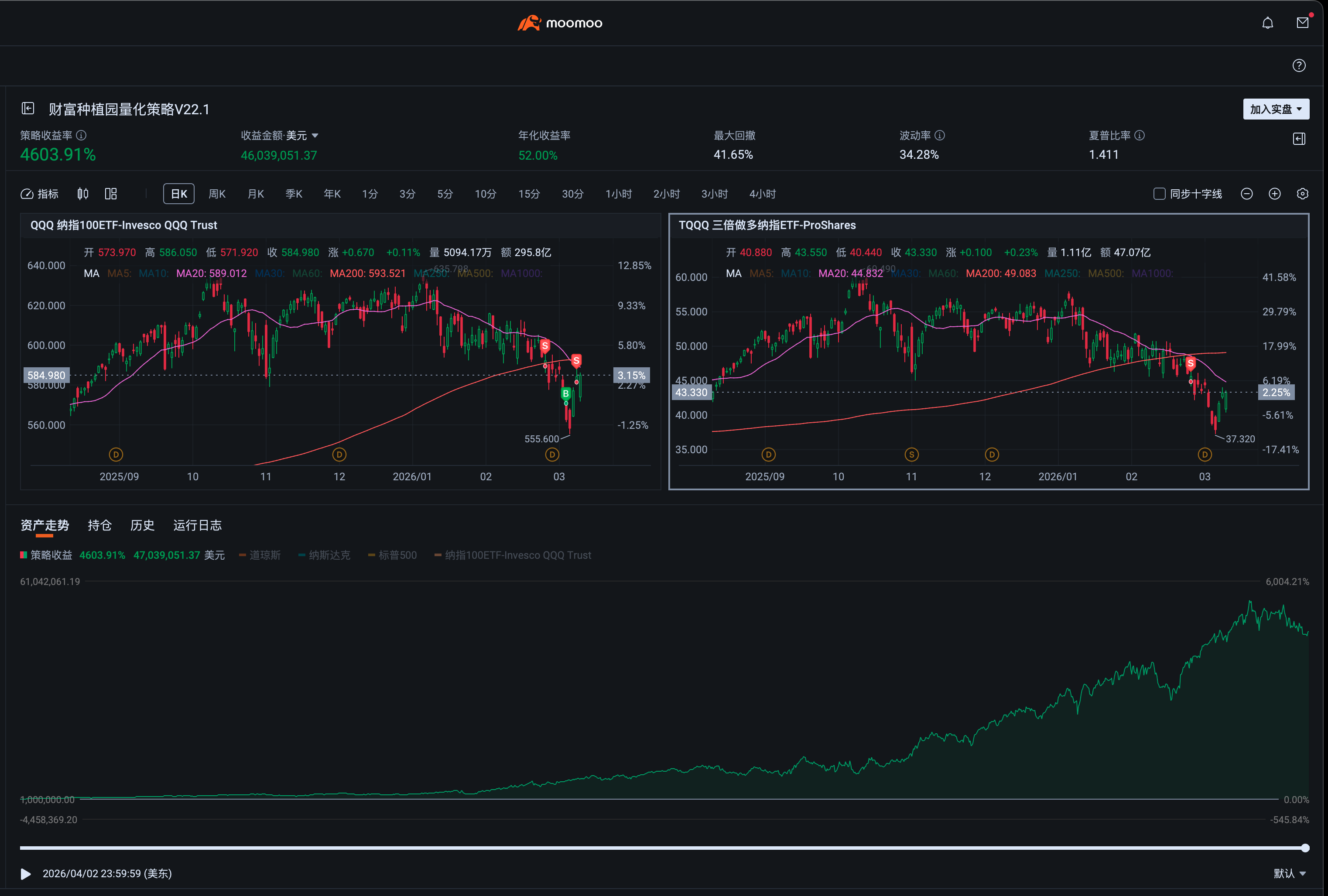Viewport: 1328px width, 896px height.
Task: Show info for 策略收益率
Action: 82,135
